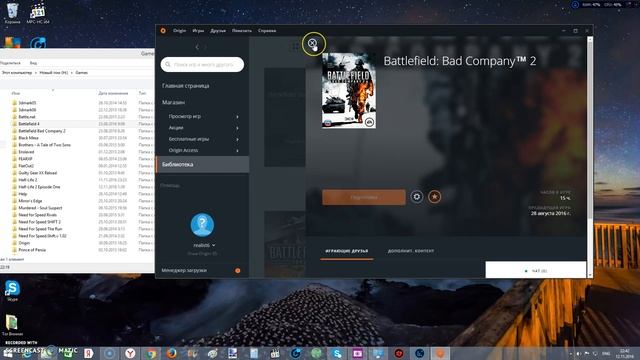Select Библиотека in the Origin sidebar
640x360 pixels.
[x=202, y=164]
